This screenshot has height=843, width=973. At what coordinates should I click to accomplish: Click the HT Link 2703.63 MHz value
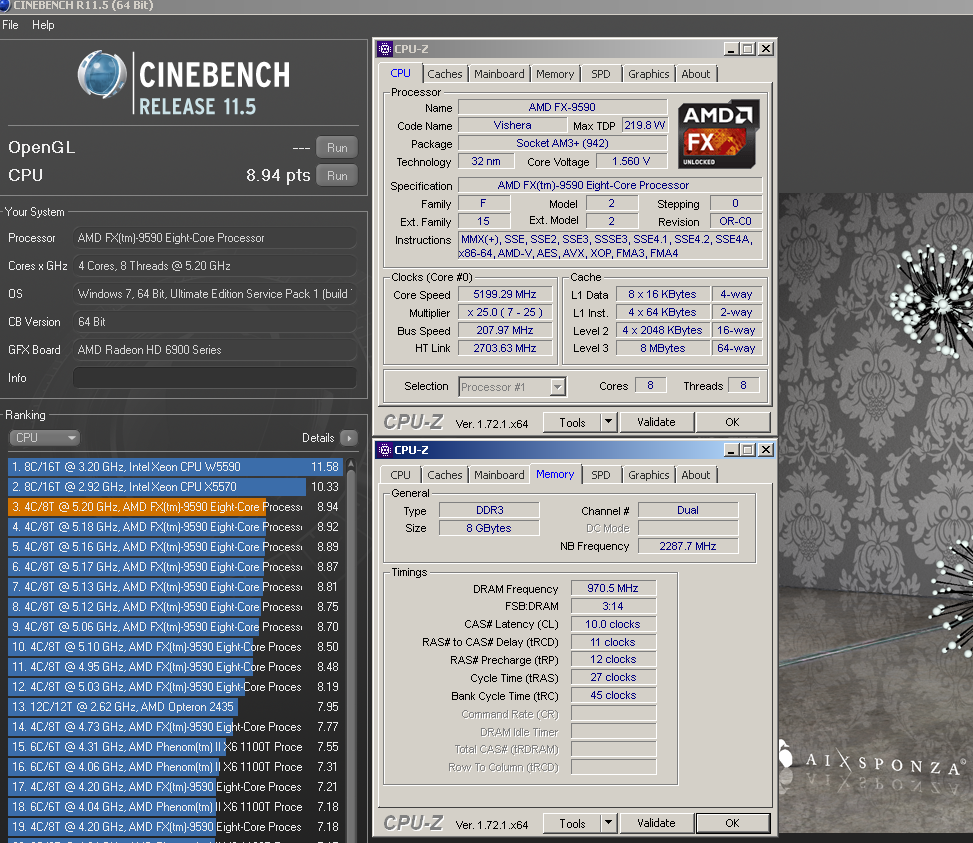point(504,349)
